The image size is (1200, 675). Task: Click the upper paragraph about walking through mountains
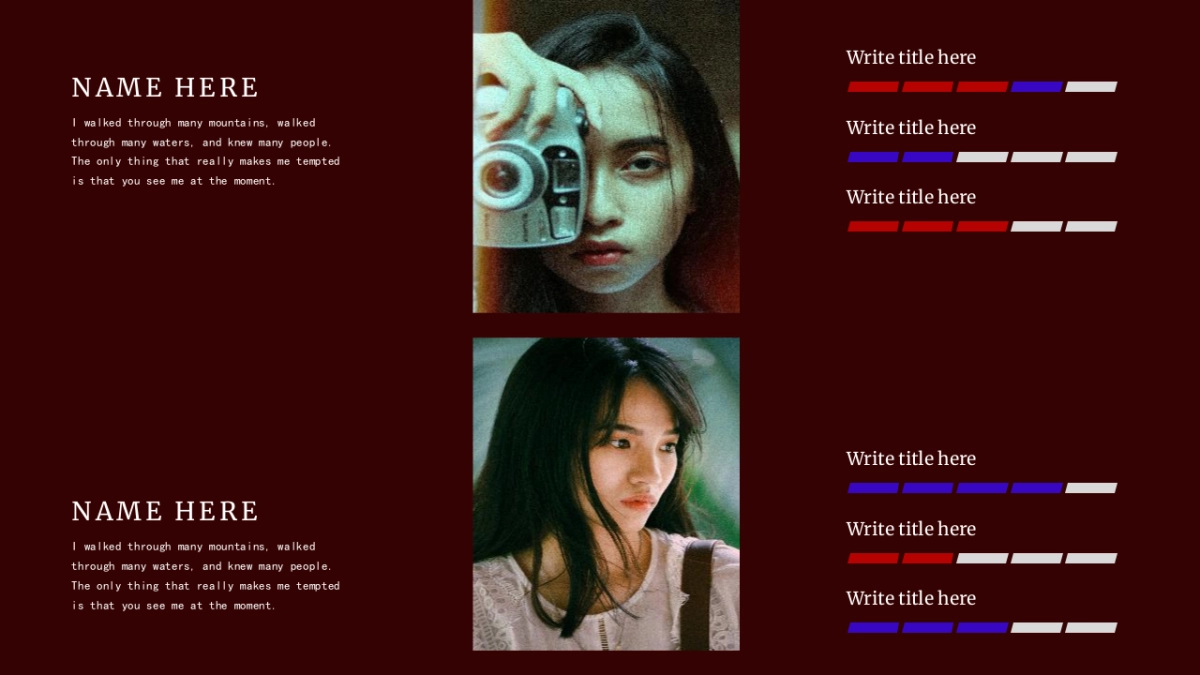click(x=205, y=152)
